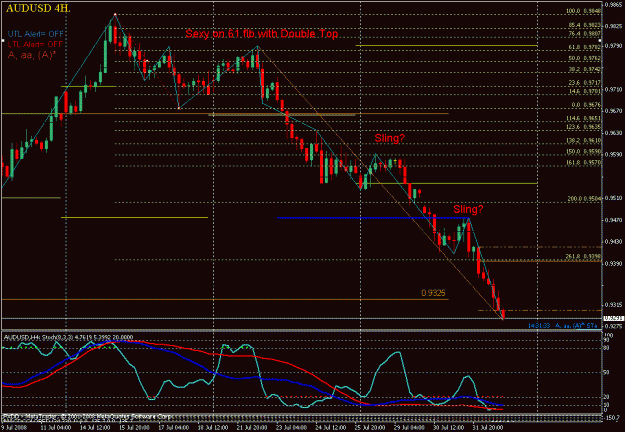The width and height of the screenshot is (625, 432).
Task: Click 0.9275 on the price axis
Action: click(613, 326)
